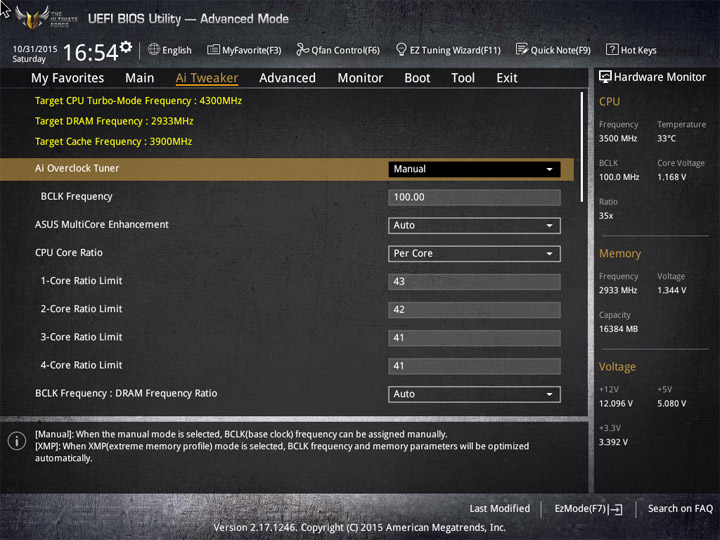The image size is (720, 540).
Task: Click the EzMode exit arrow icon
Action: click(x=616, y=509)
